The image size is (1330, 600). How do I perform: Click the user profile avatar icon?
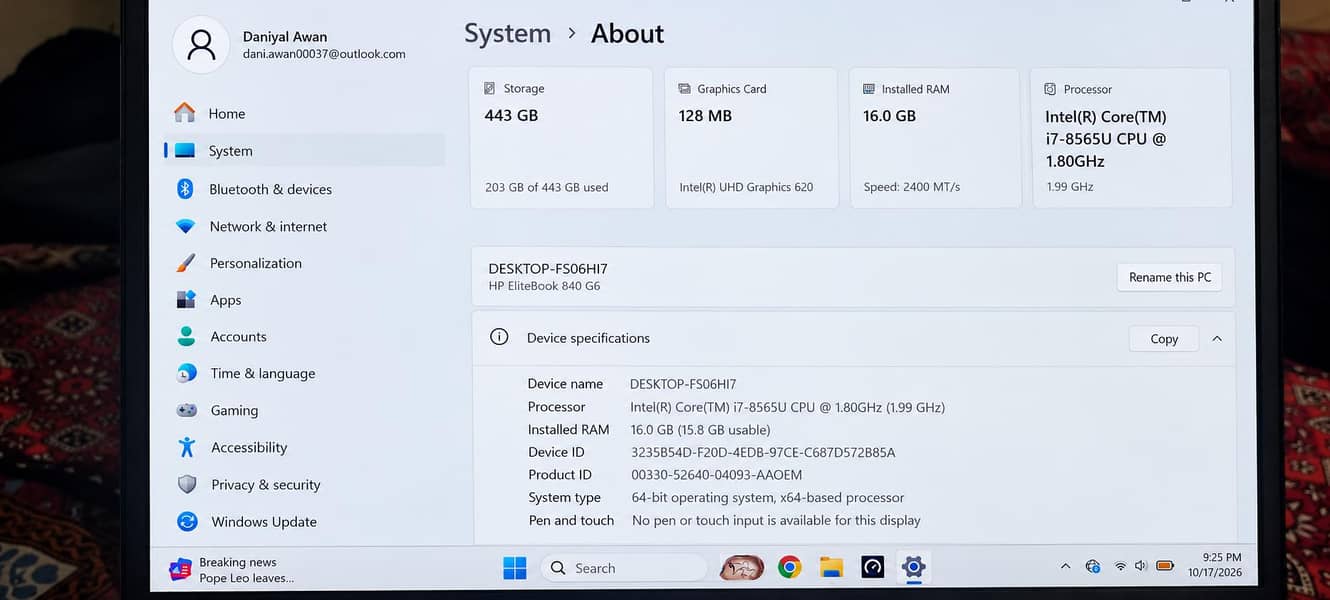pyautogui.click(x=201, y=45)
